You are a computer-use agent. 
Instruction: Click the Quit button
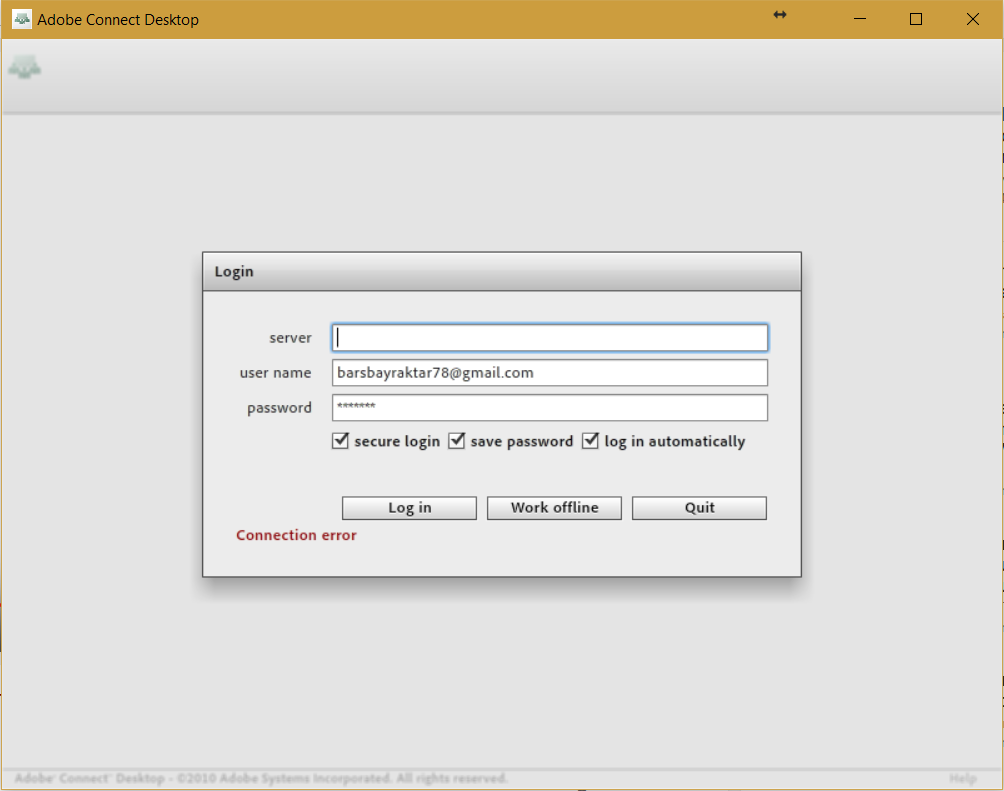(699, 508)
